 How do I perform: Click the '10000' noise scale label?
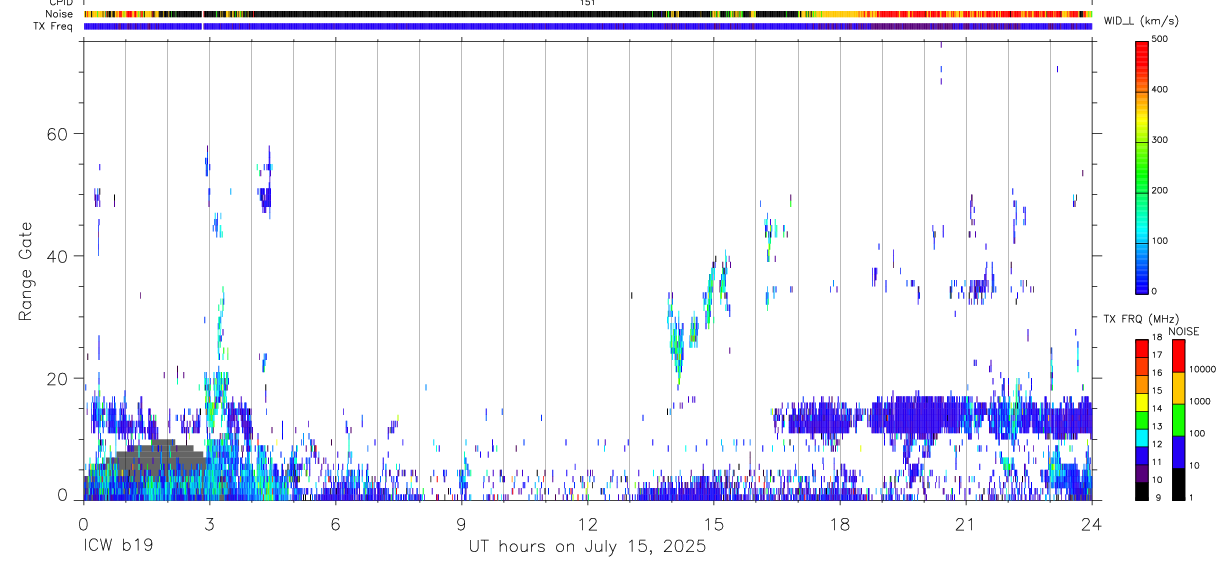(1202, 369)
